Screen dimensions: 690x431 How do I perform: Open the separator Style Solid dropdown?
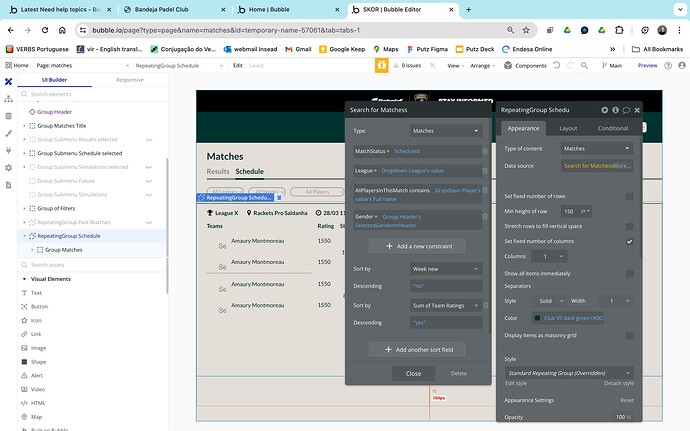[550, 301]
